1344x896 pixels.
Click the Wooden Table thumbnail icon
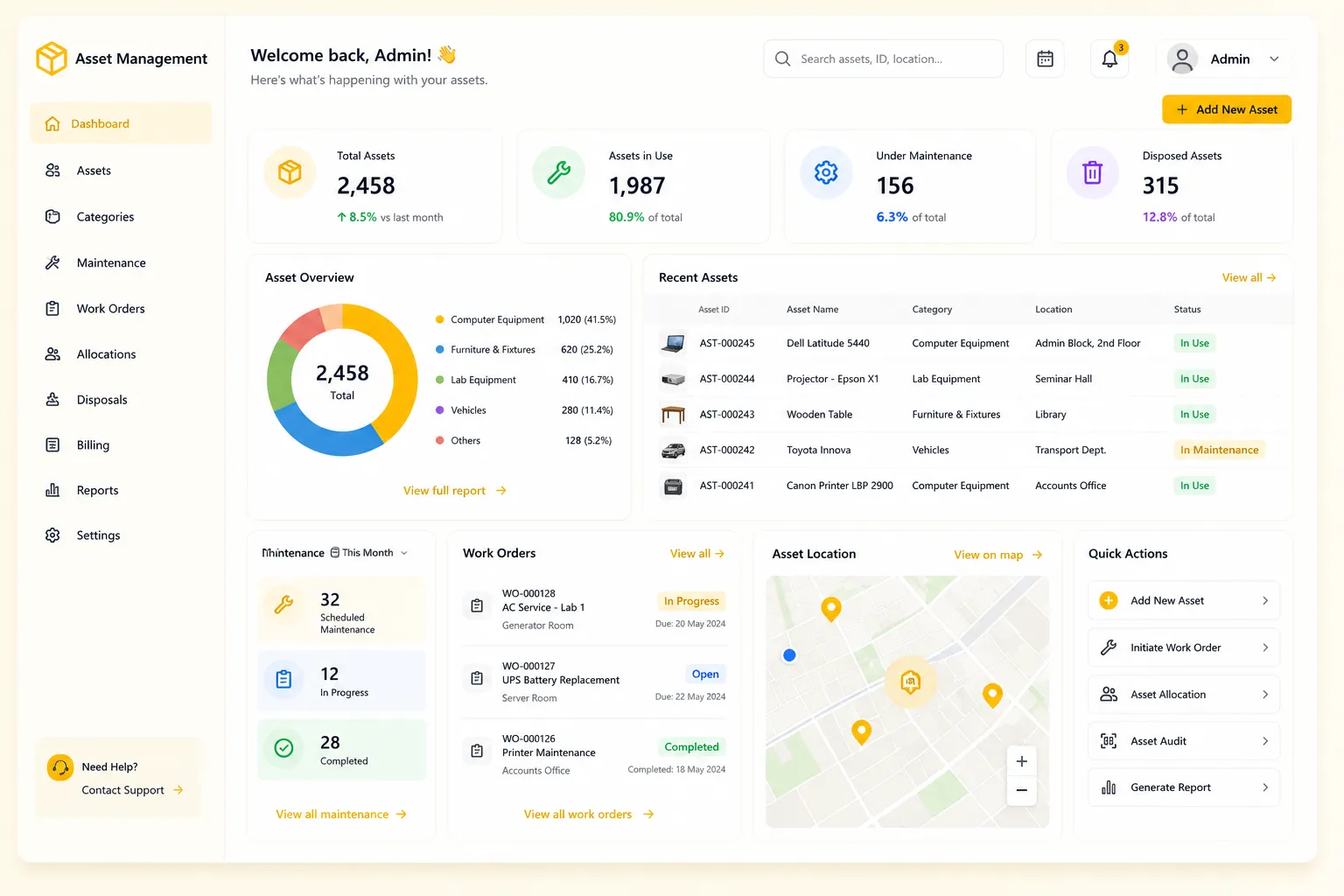pos(673,414)
